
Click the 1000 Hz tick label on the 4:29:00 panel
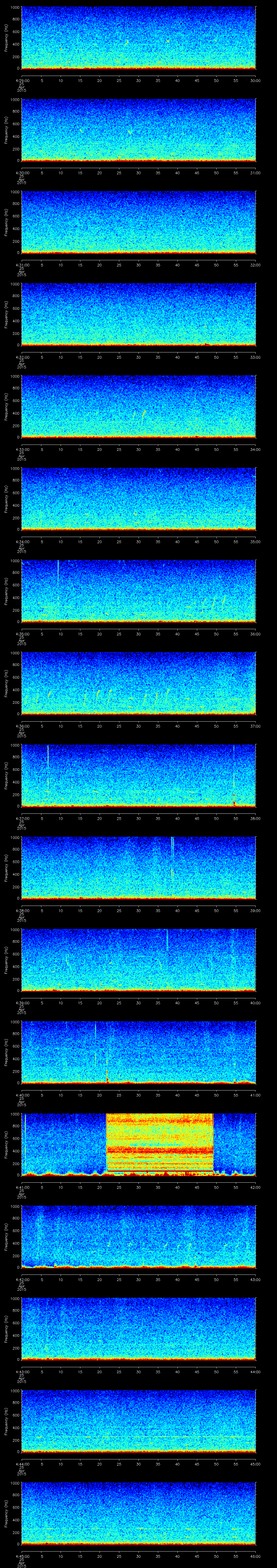[15, 8]
